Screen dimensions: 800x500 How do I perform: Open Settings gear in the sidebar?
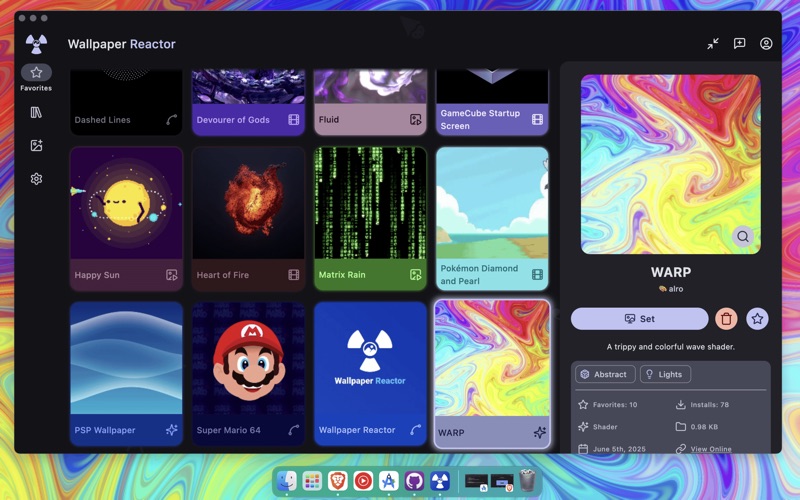tap(36, 179)
